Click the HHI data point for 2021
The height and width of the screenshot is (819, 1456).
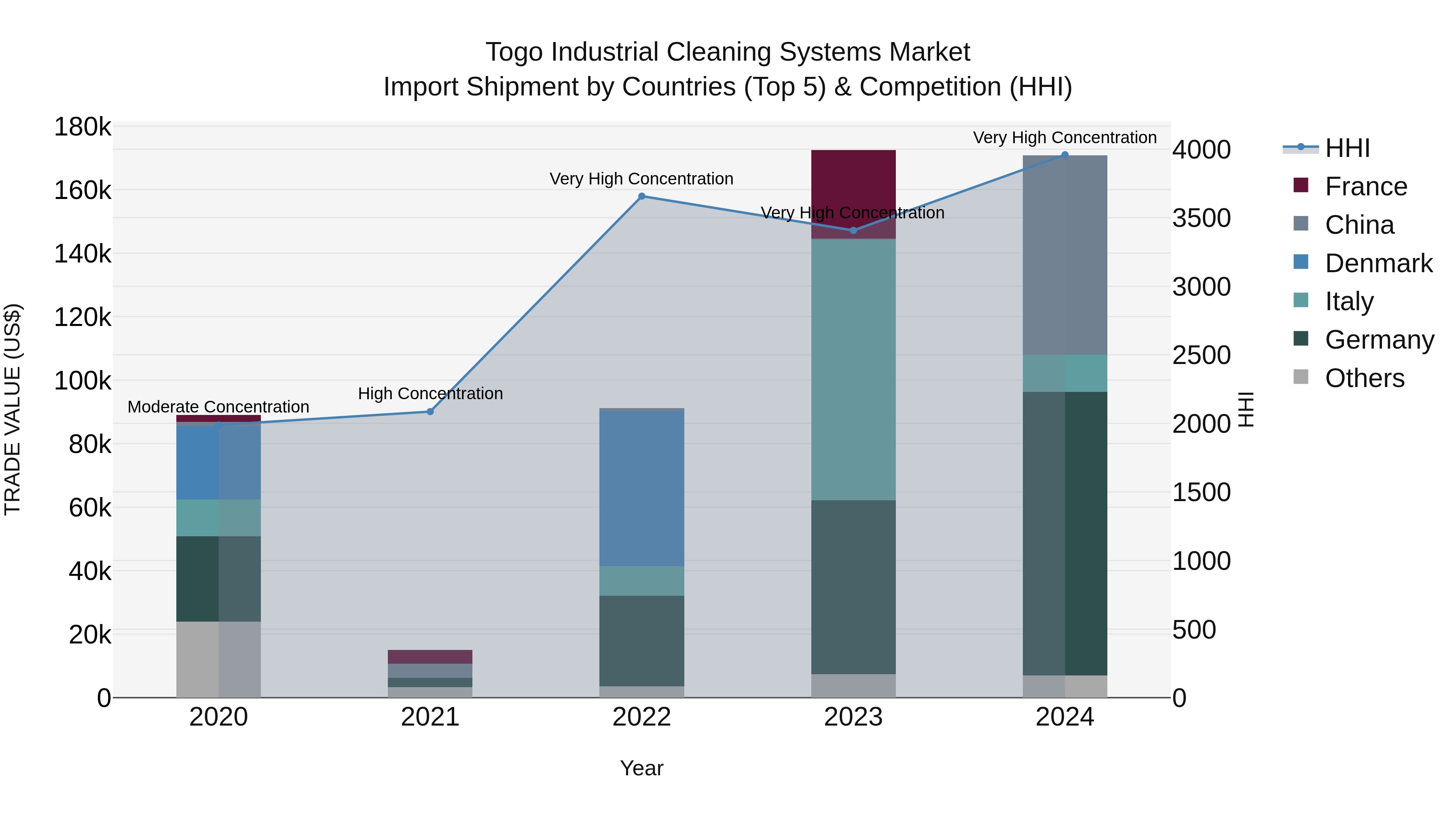[430, 411]
